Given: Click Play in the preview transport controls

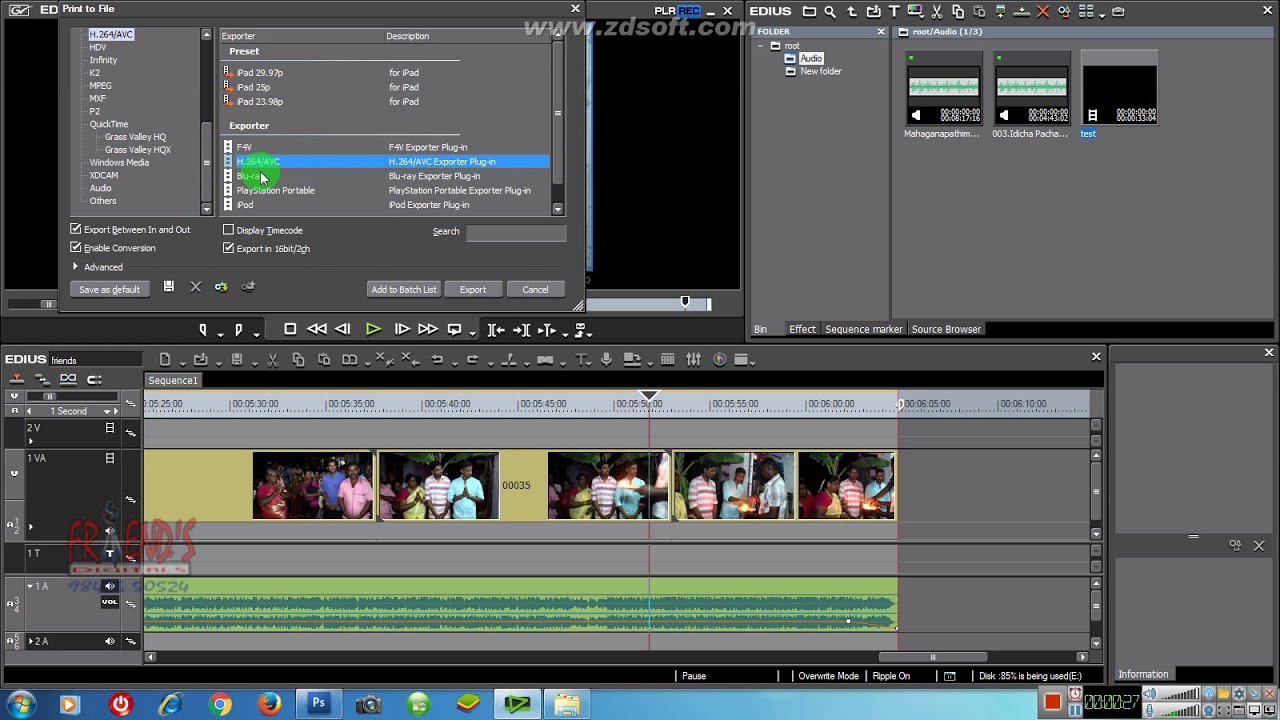Looking at the screenshot, I should 373,329.
